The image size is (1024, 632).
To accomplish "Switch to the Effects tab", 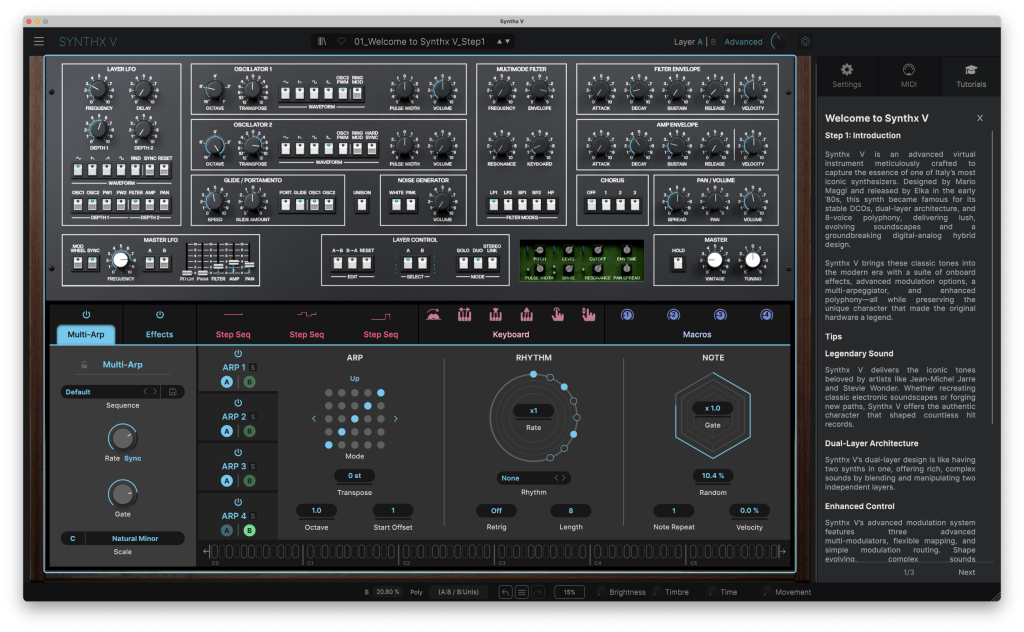I will coord(159,334).
